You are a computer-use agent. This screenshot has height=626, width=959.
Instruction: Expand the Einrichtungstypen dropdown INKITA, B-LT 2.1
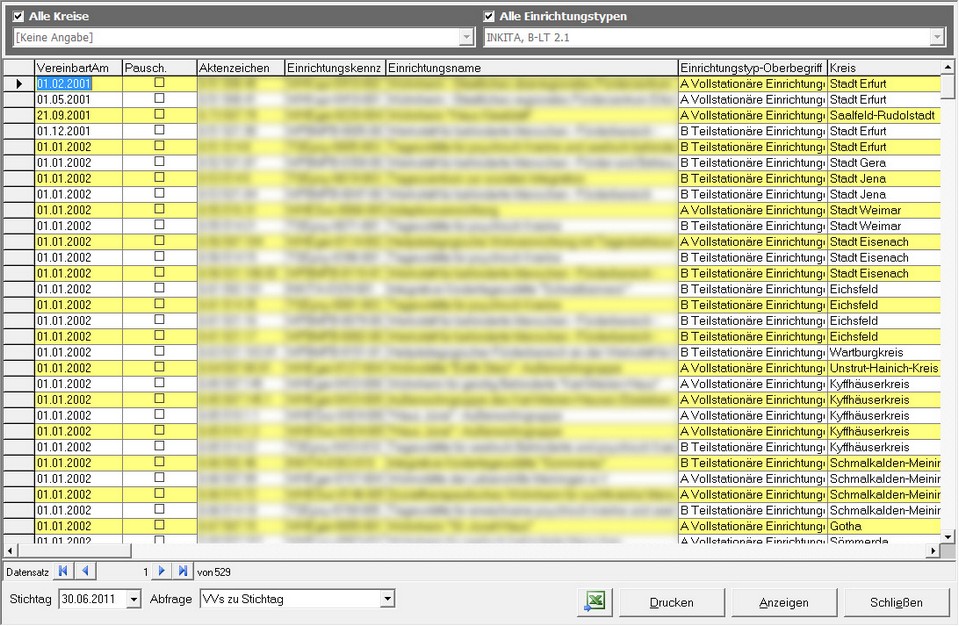pos(936,37)
